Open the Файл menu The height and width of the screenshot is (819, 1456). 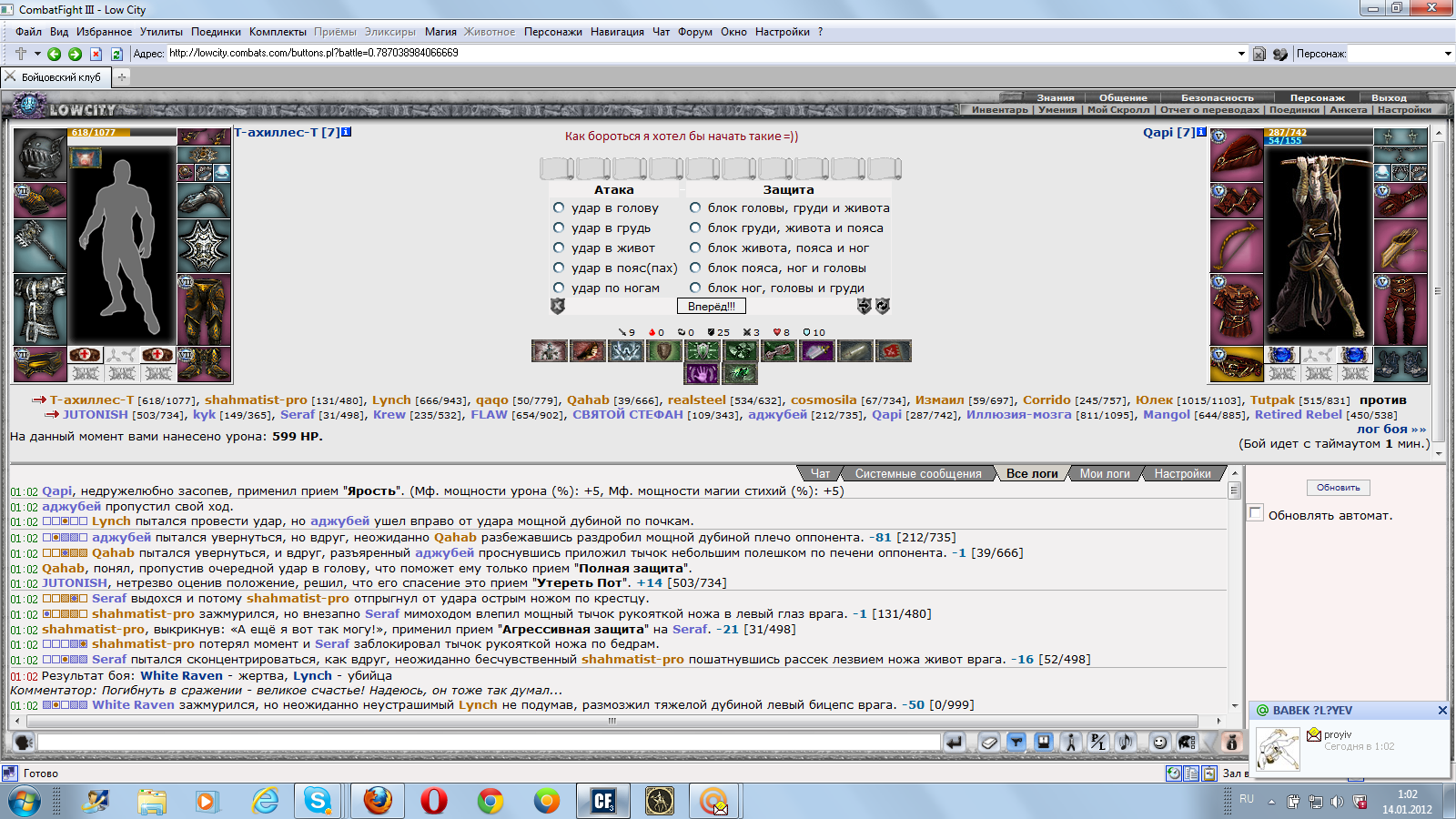28,32
